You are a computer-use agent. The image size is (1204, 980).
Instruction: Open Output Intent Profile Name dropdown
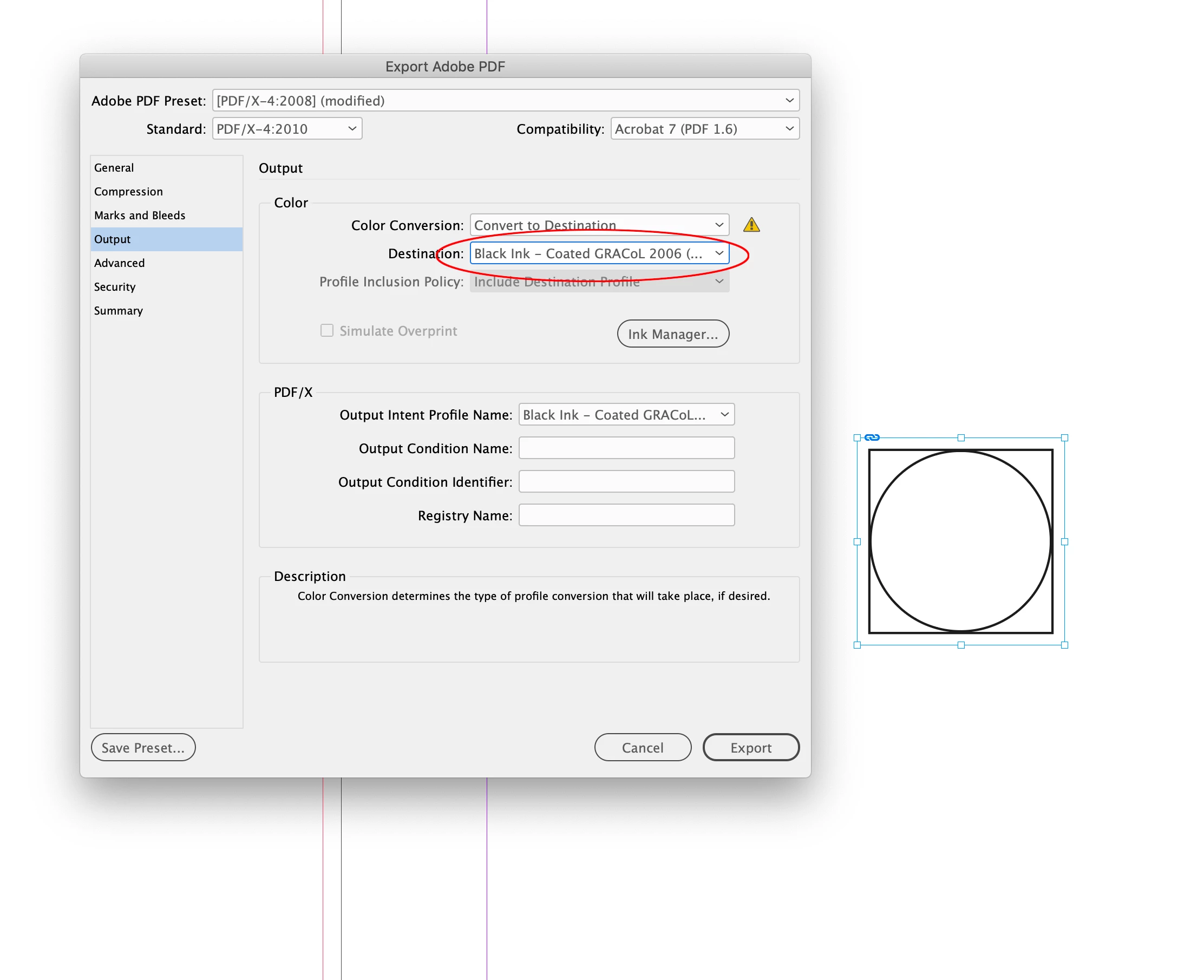(626, 415)
